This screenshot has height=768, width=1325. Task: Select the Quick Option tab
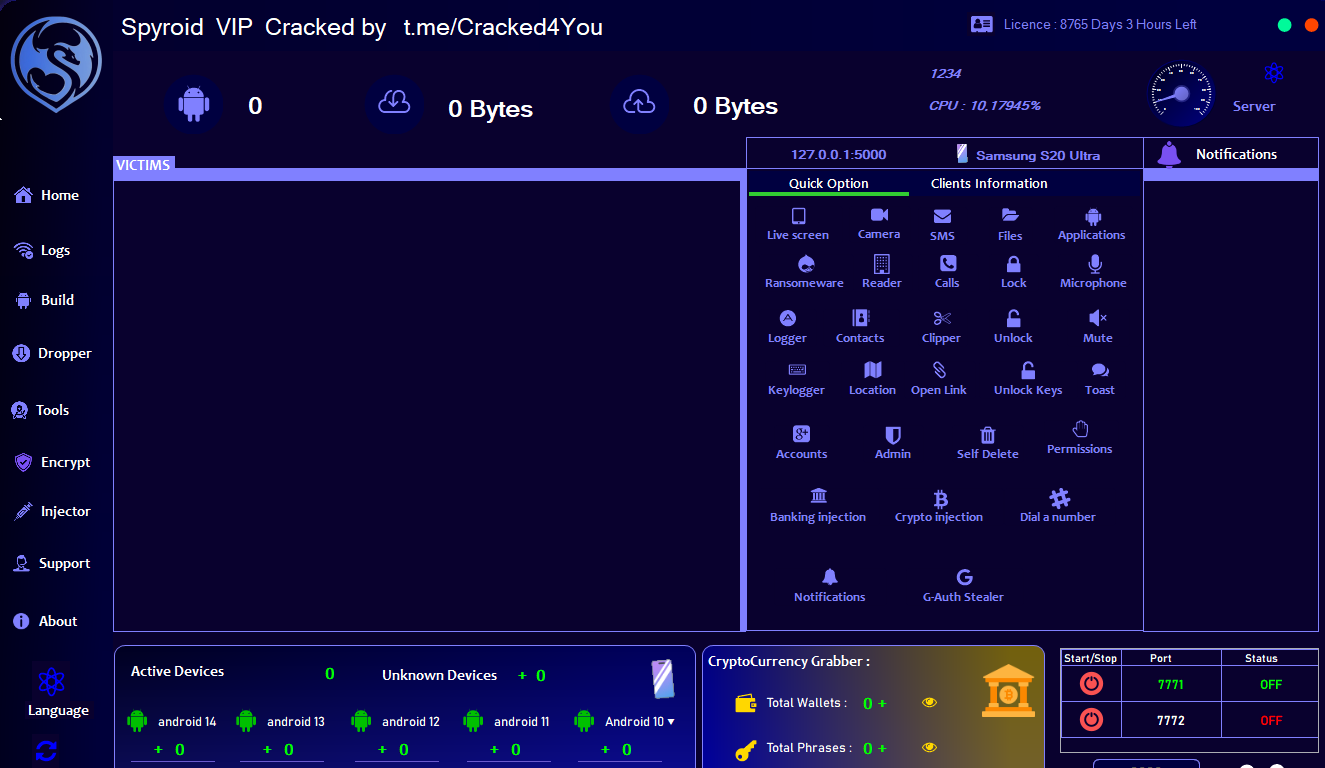pyautogui.click(x=828, y=183)
